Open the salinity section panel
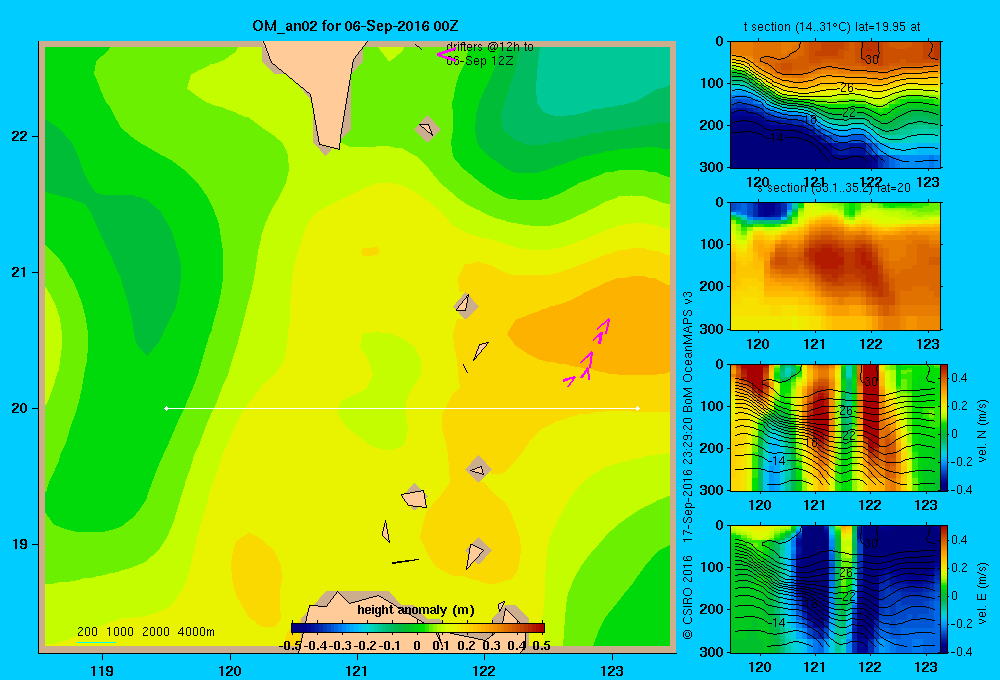Screen dimensions: 1000x680 coord(835,266)
